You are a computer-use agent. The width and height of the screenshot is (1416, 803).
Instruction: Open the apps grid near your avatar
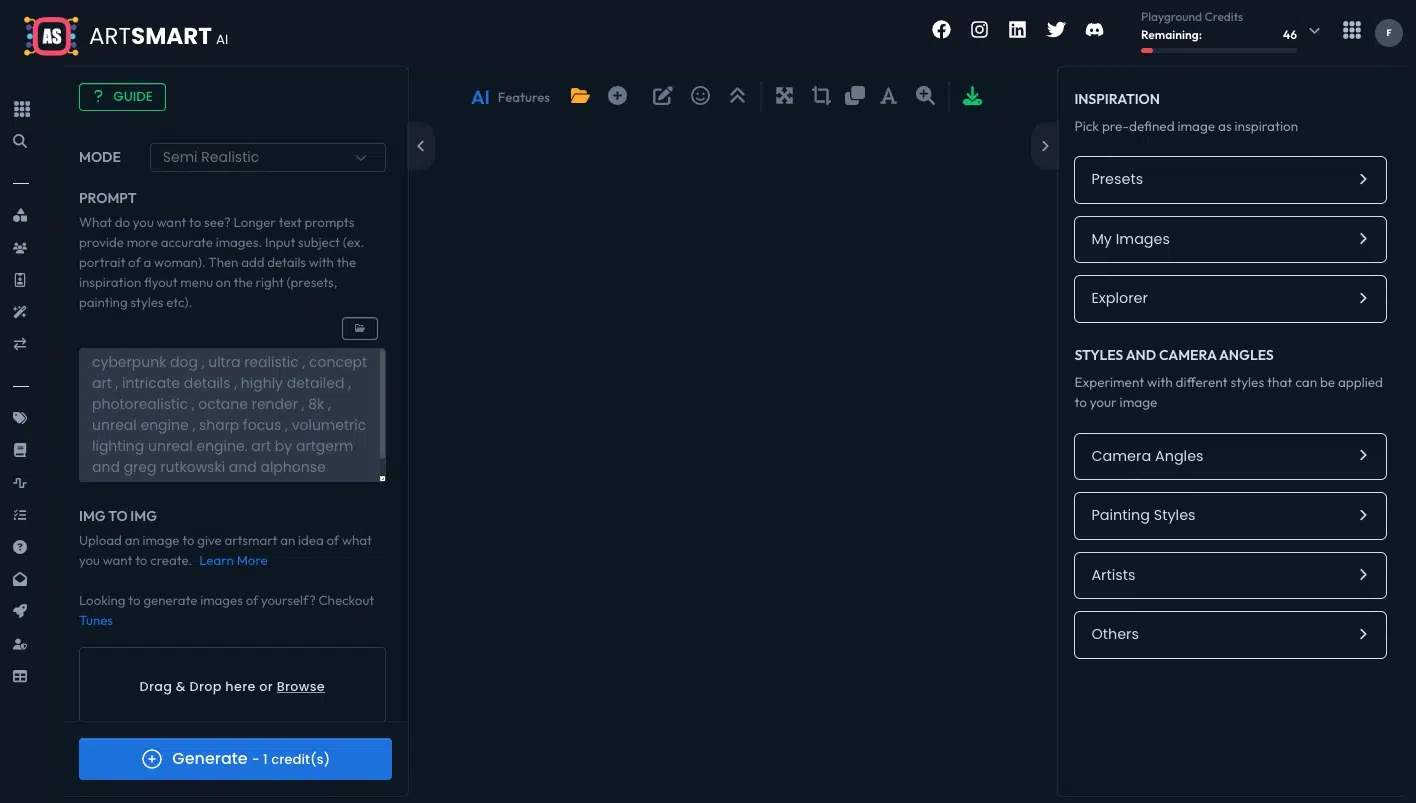[x=1351, y=30]
